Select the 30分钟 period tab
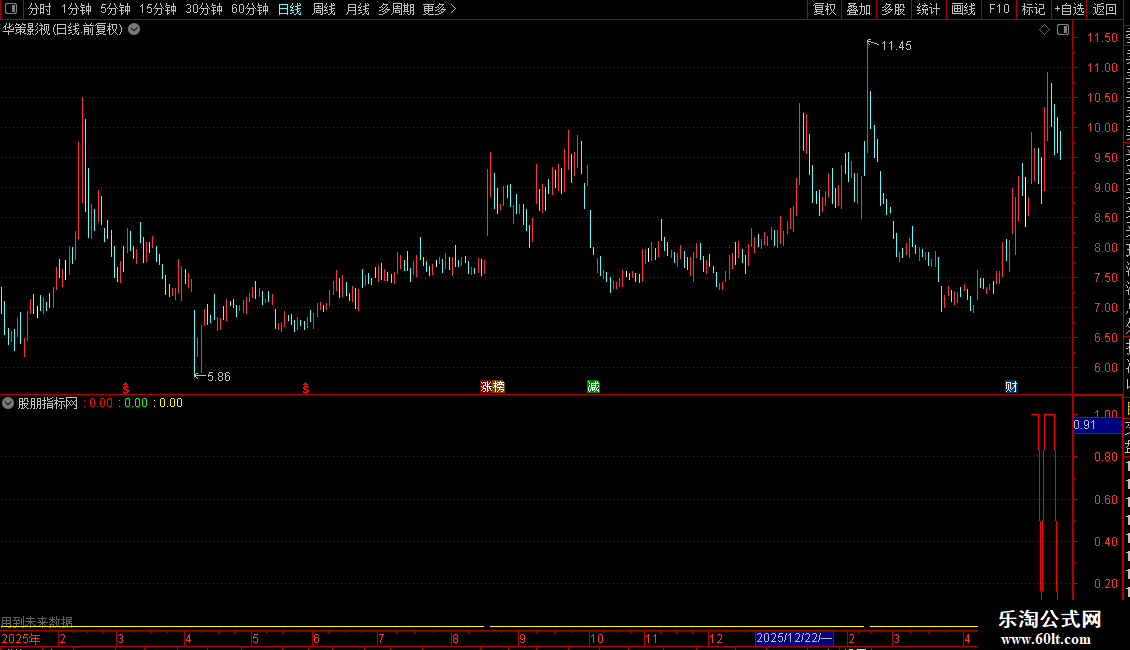Viewport: 1130px width, 650px height. (204, 9)
